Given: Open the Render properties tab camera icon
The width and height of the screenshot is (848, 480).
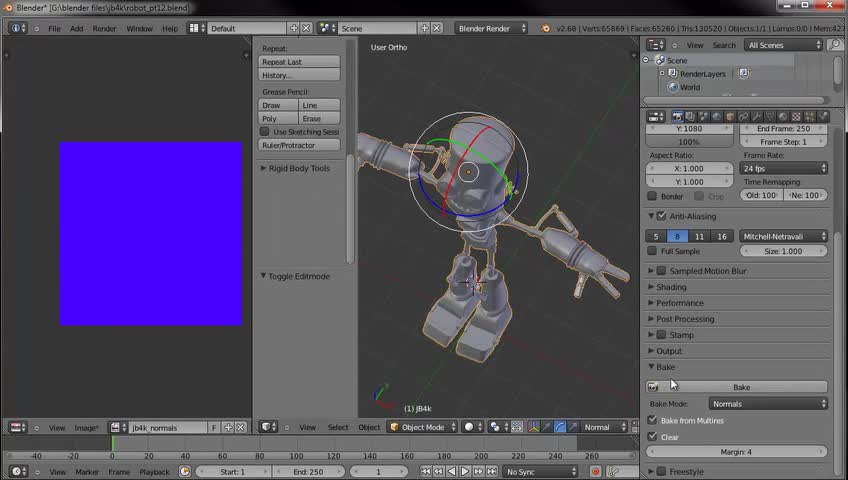Looking at the screenshot, I should click(677, 117).
